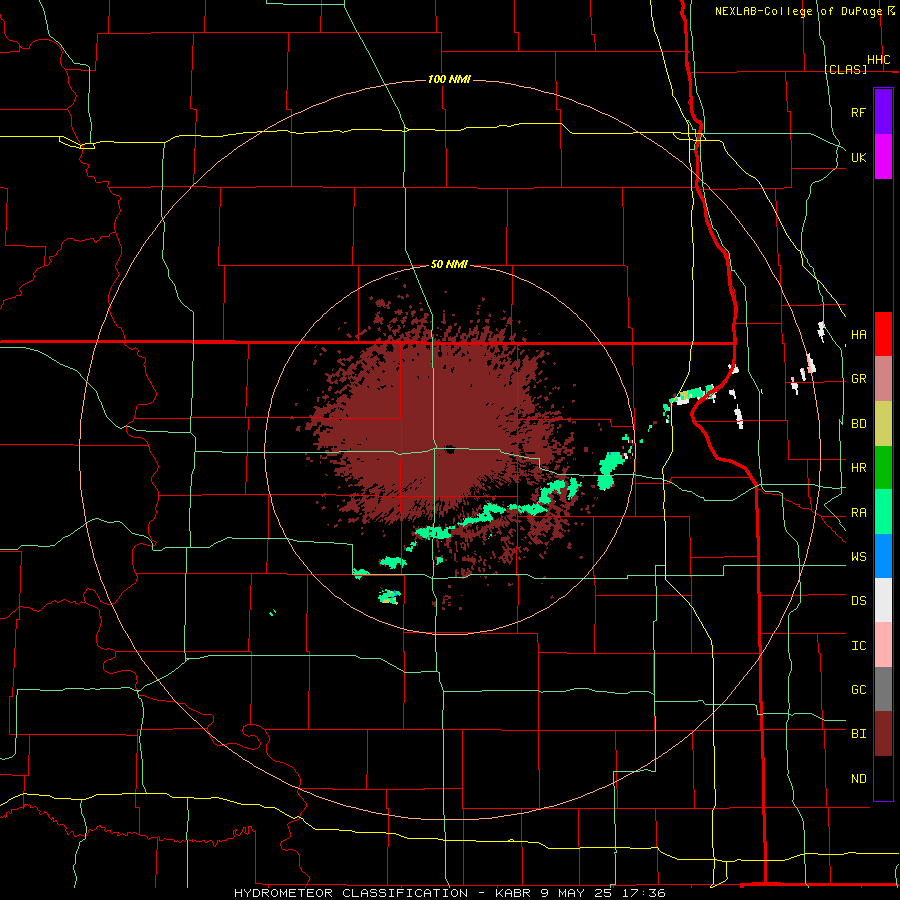
Task: Click the HA legend label
Action: pos(858,334)
